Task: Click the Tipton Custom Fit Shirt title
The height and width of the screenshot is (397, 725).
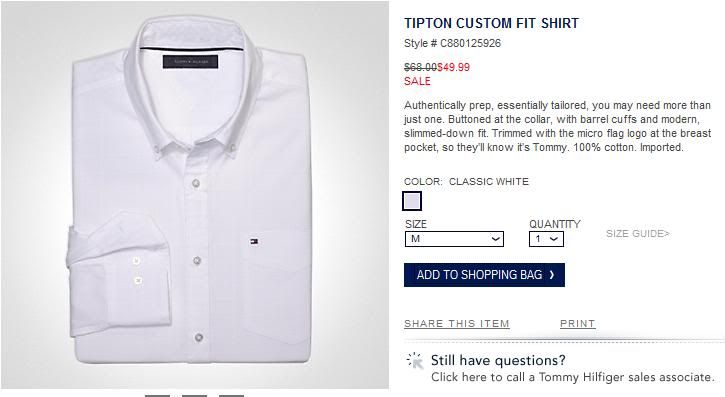Action: (x=492, y=23)
